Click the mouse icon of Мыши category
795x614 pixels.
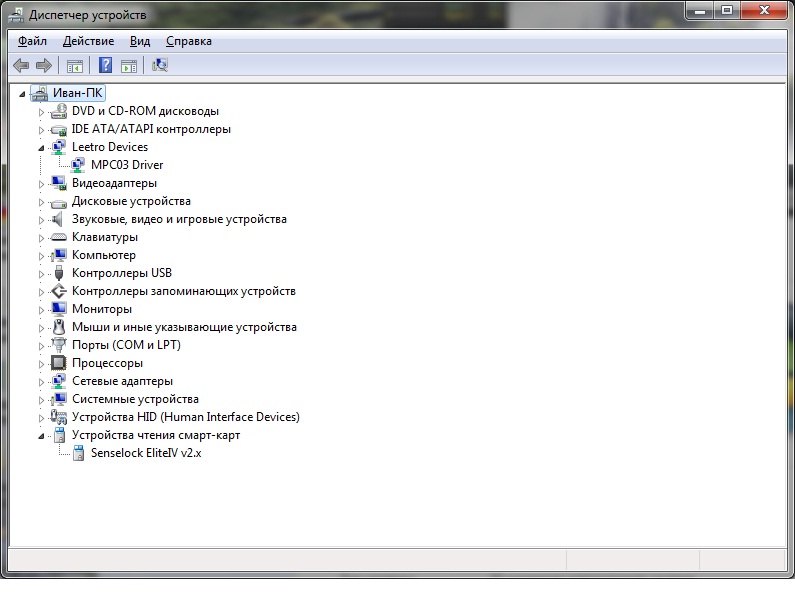coord(59,327)
